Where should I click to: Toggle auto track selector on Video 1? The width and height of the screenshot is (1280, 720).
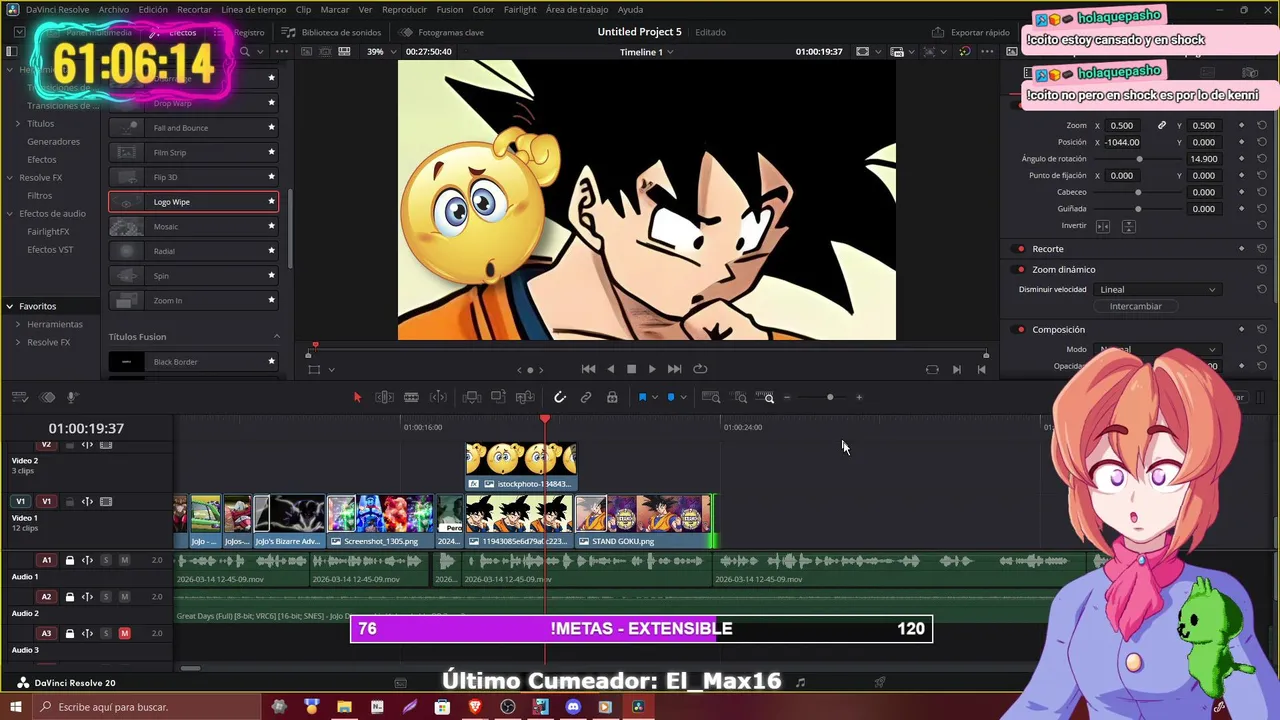(87, 502)
